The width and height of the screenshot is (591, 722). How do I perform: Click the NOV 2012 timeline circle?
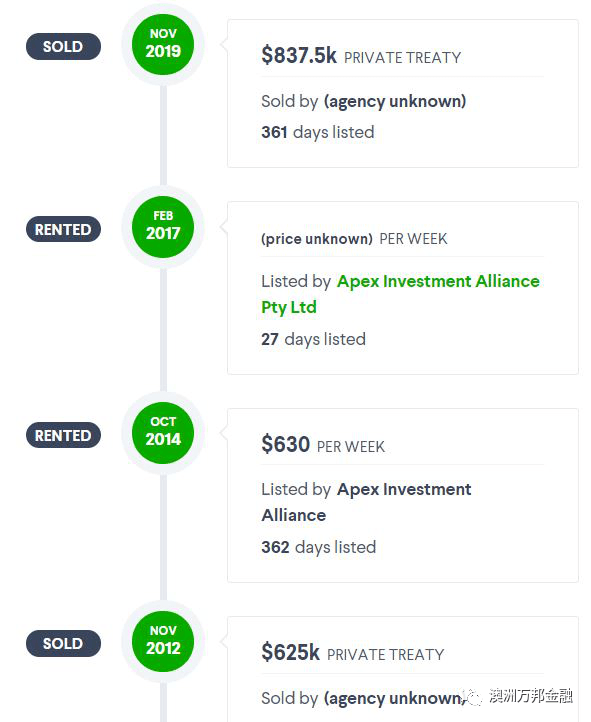tap(163, 641)
